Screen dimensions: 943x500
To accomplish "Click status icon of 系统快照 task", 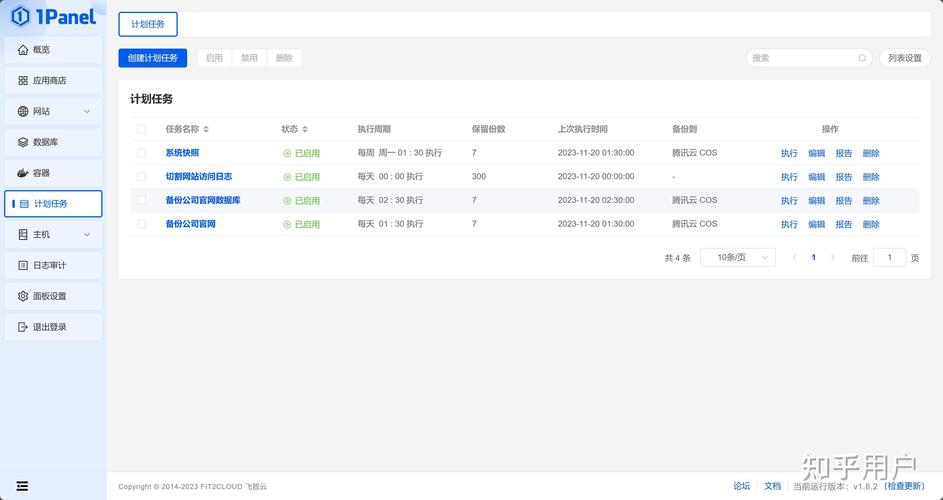I will pyautogui.click(x=287, y=153).
